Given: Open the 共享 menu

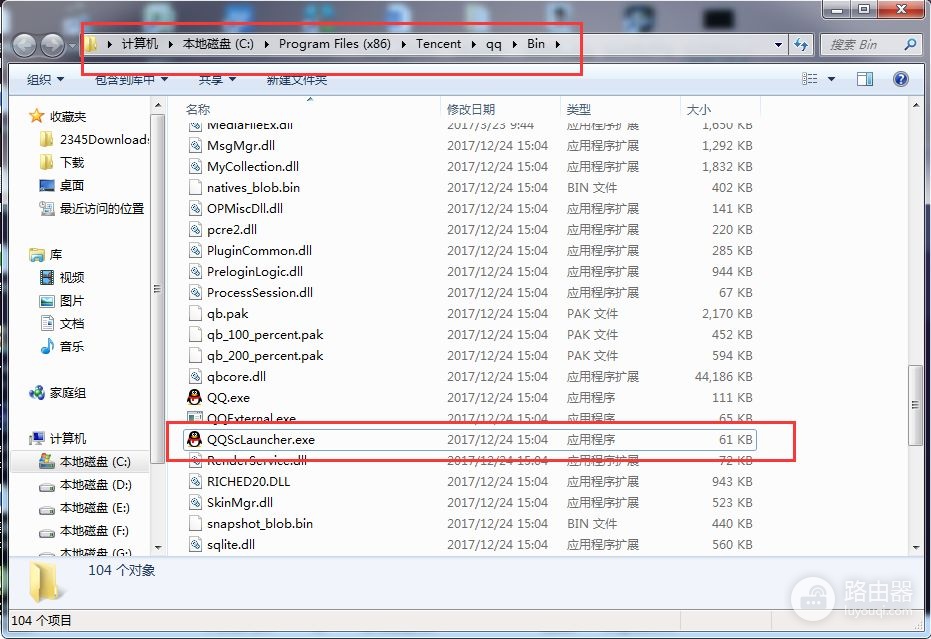Looking at the screenshot, I should point(217,80).
